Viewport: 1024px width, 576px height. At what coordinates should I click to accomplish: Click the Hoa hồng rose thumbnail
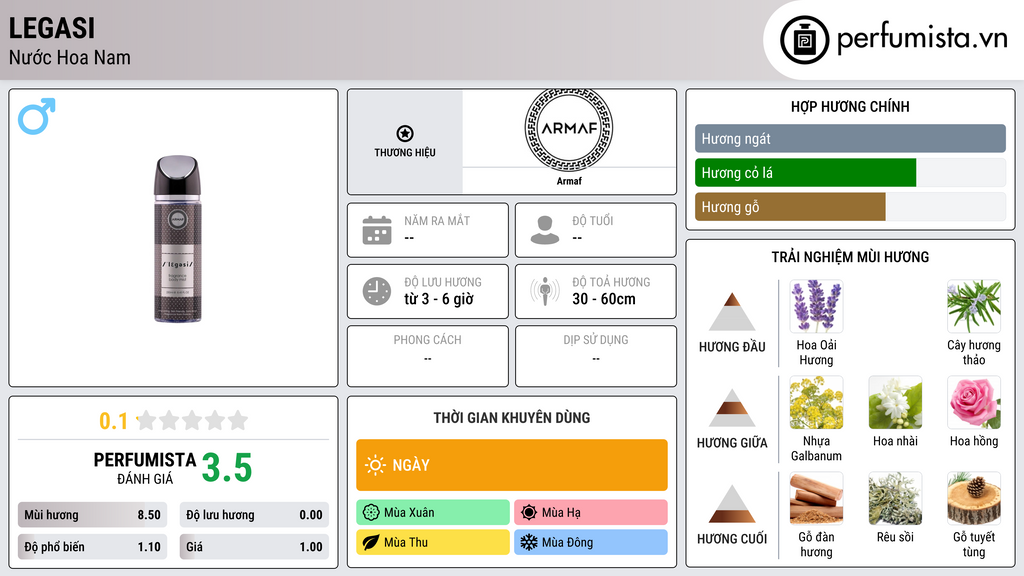tap(973, 402)
